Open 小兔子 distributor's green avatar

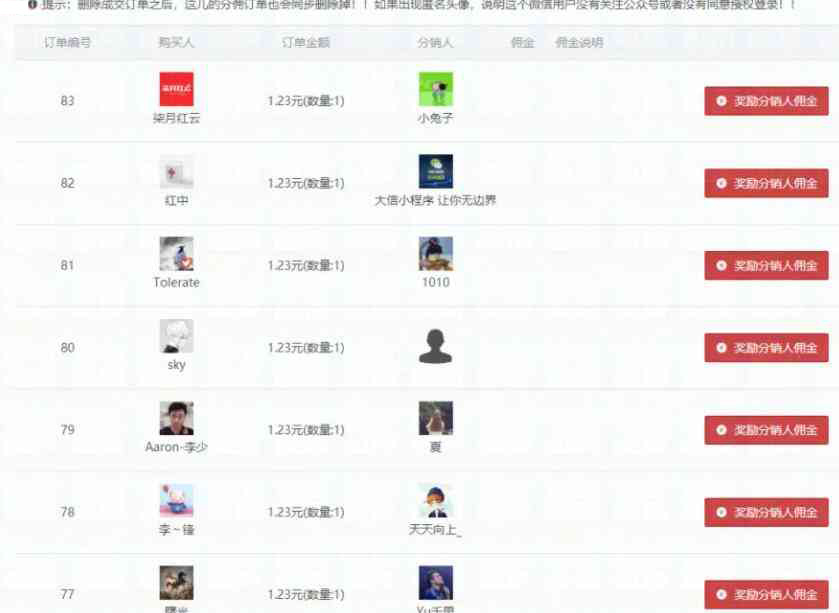(x=436, y=89)
